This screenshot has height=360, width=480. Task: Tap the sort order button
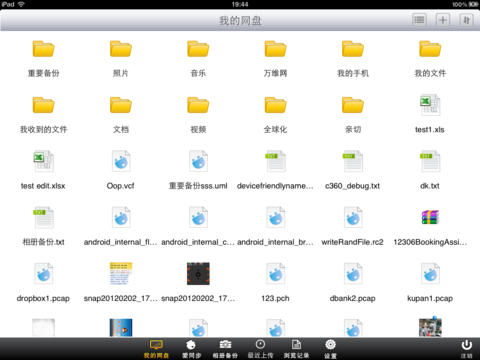pos(466,20)
